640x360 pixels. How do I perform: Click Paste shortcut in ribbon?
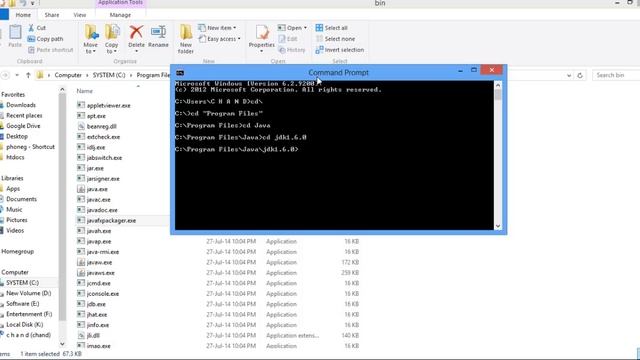point(51,50)
